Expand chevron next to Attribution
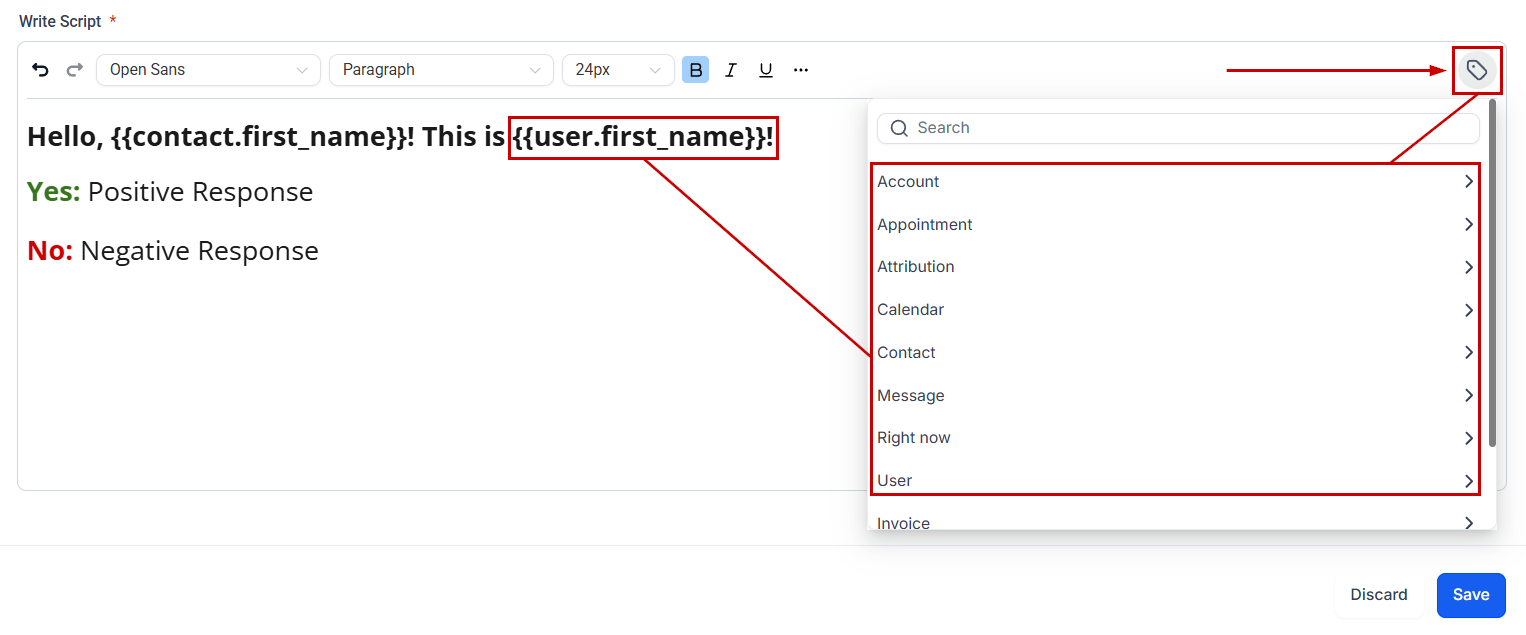This screenshot has height=635, width=1526. [x=1469, y=267]
